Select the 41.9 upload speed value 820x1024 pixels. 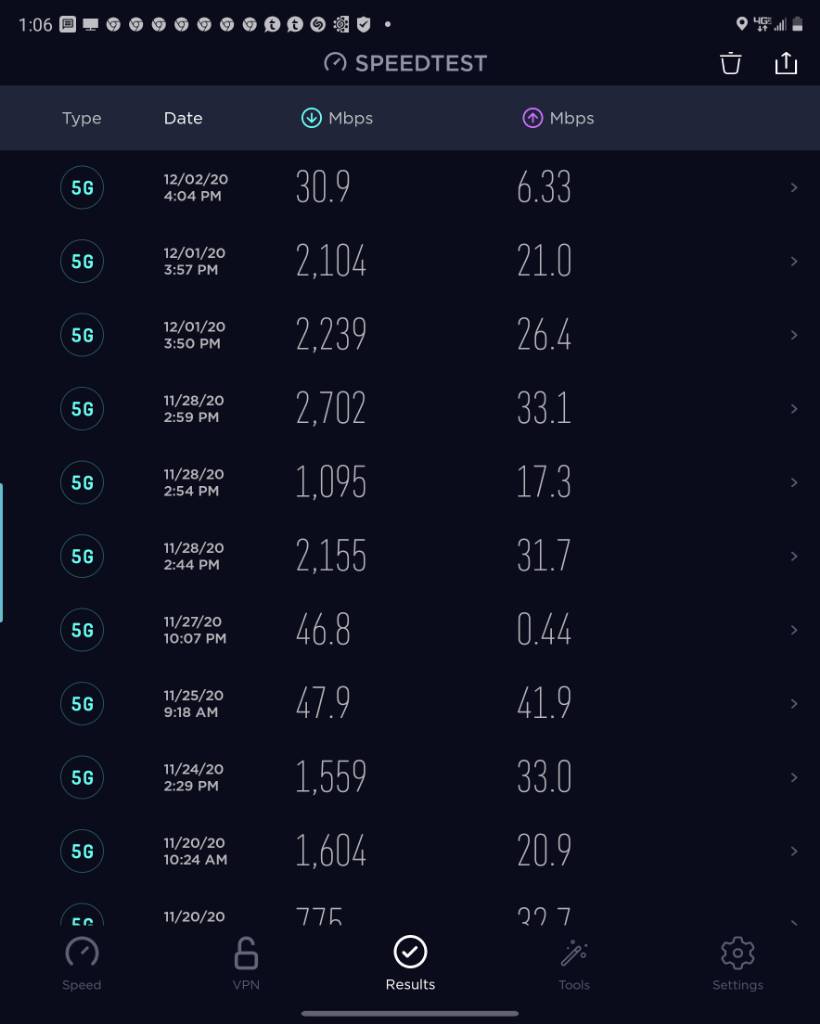point(544,704)
